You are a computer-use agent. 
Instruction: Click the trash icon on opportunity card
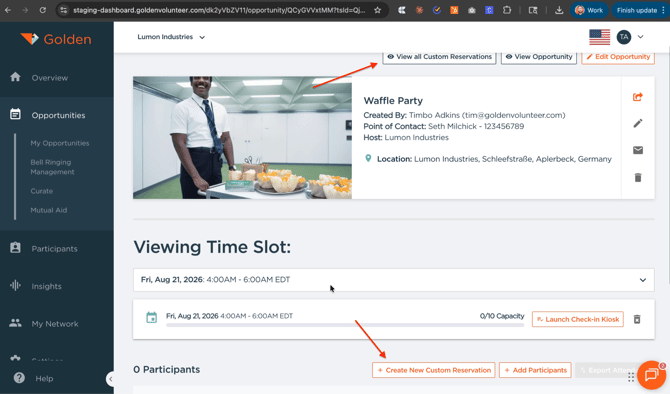point(638,177)
